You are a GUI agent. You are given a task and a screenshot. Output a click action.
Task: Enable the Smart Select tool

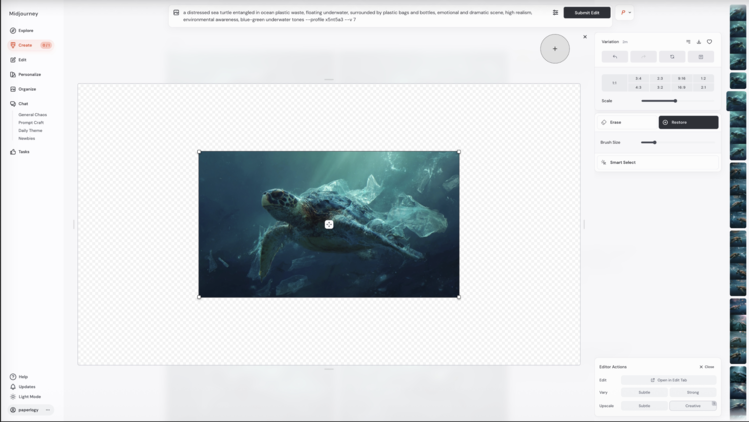(657, 162)
